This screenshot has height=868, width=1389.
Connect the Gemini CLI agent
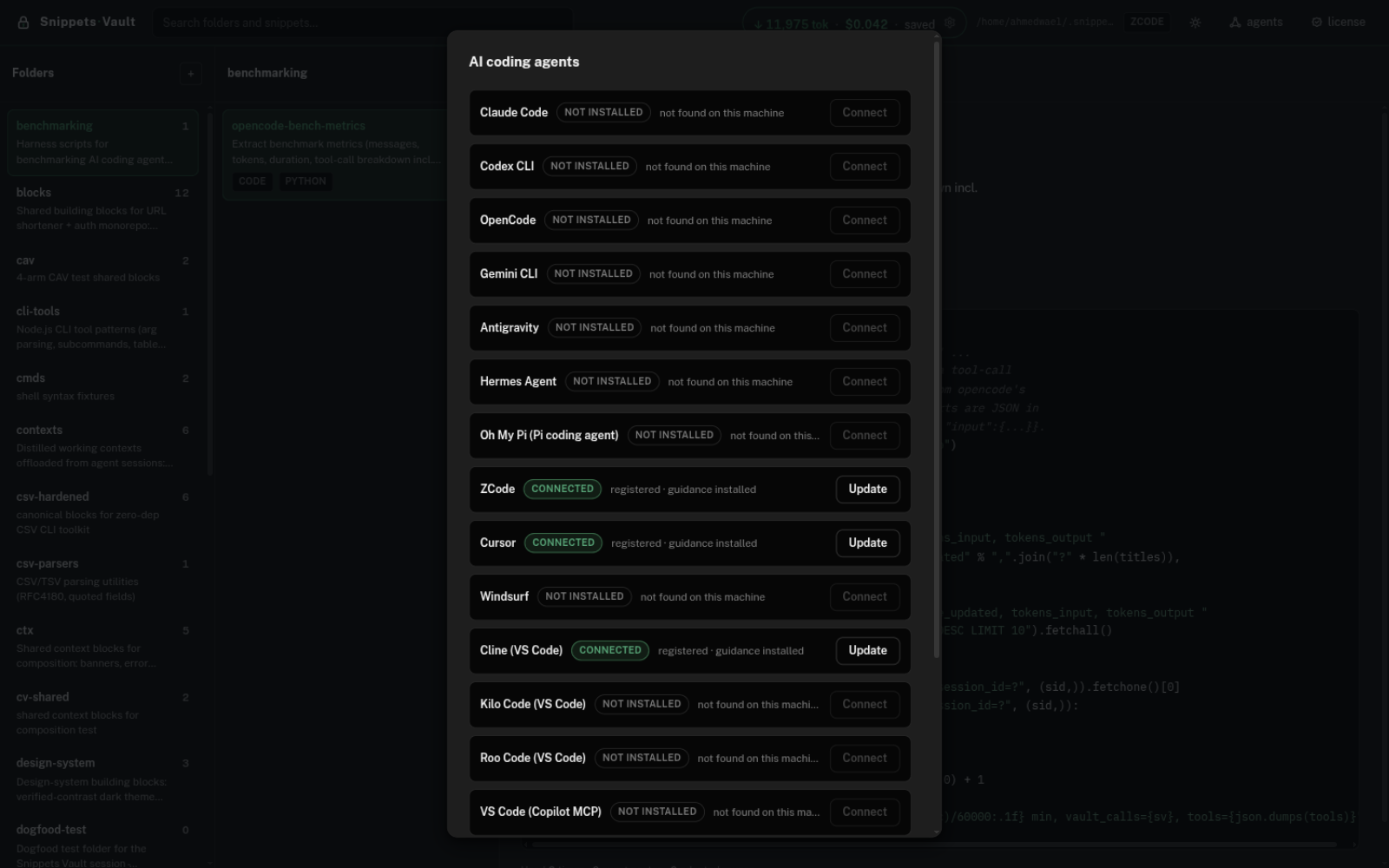pos(865,274)
